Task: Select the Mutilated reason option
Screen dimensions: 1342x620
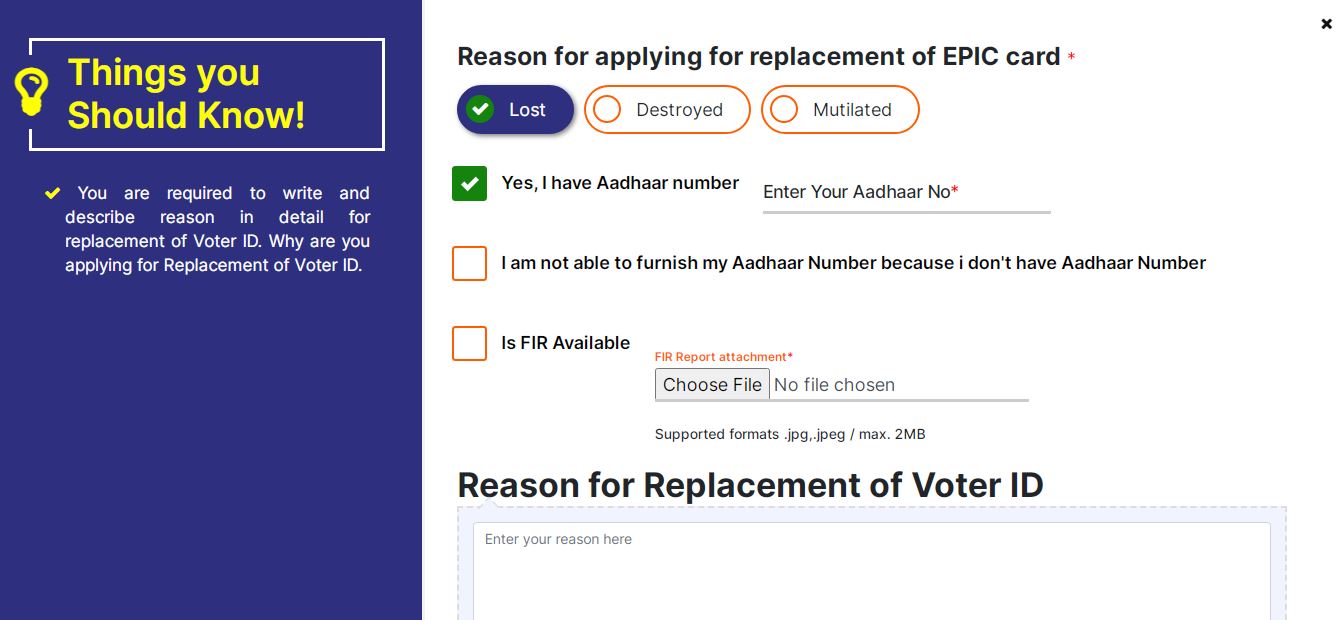Action: (x=840, y=110)
